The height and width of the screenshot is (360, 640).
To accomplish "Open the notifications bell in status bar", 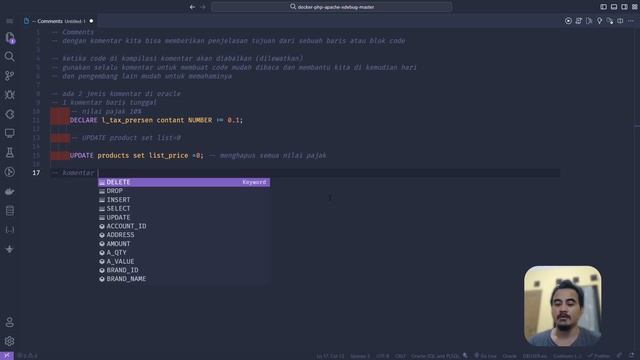I will (632, 356).
